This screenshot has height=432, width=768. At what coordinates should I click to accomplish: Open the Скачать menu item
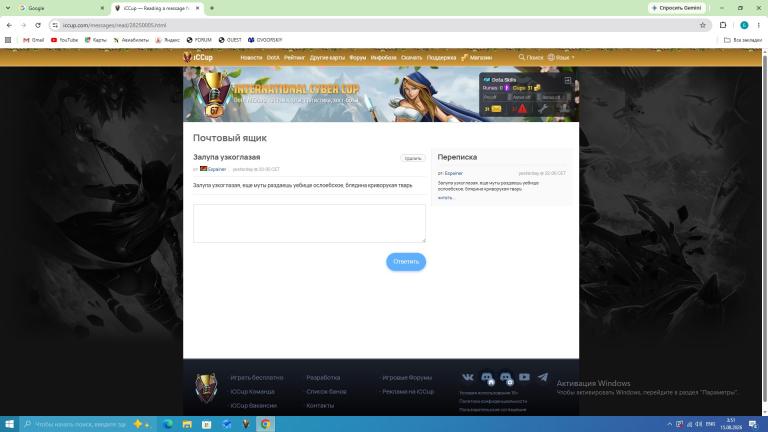click(x=411, y=58)
